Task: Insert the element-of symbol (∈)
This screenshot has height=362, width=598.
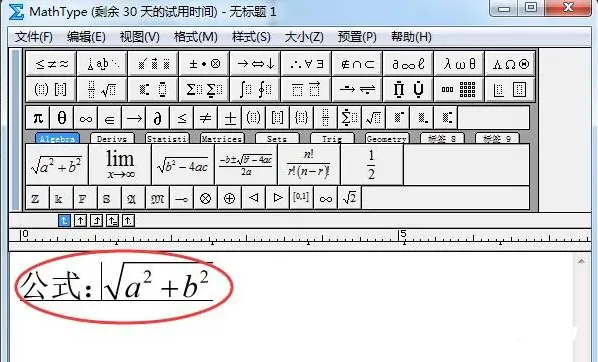Action: (x=109, y=118)
